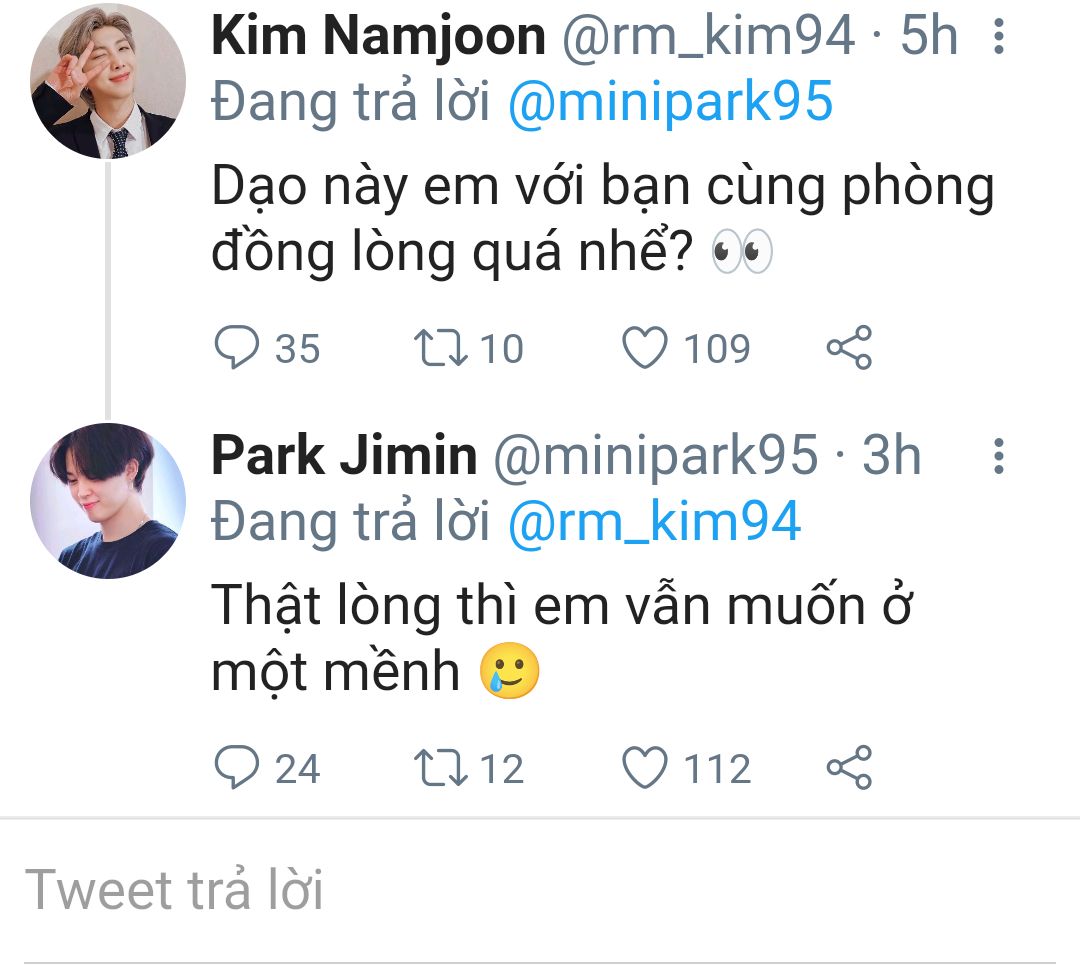
Task: Share Kim Namjoon's tweet
Action: pyautogui.click(x=850, y=348)
